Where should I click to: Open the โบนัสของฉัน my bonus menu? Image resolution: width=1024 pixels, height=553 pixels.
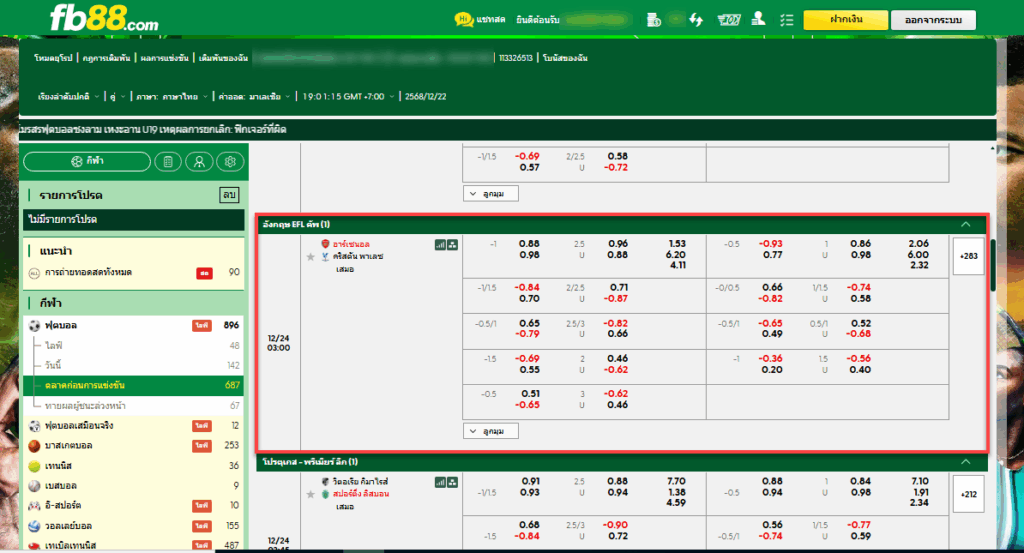pos(565,58)
